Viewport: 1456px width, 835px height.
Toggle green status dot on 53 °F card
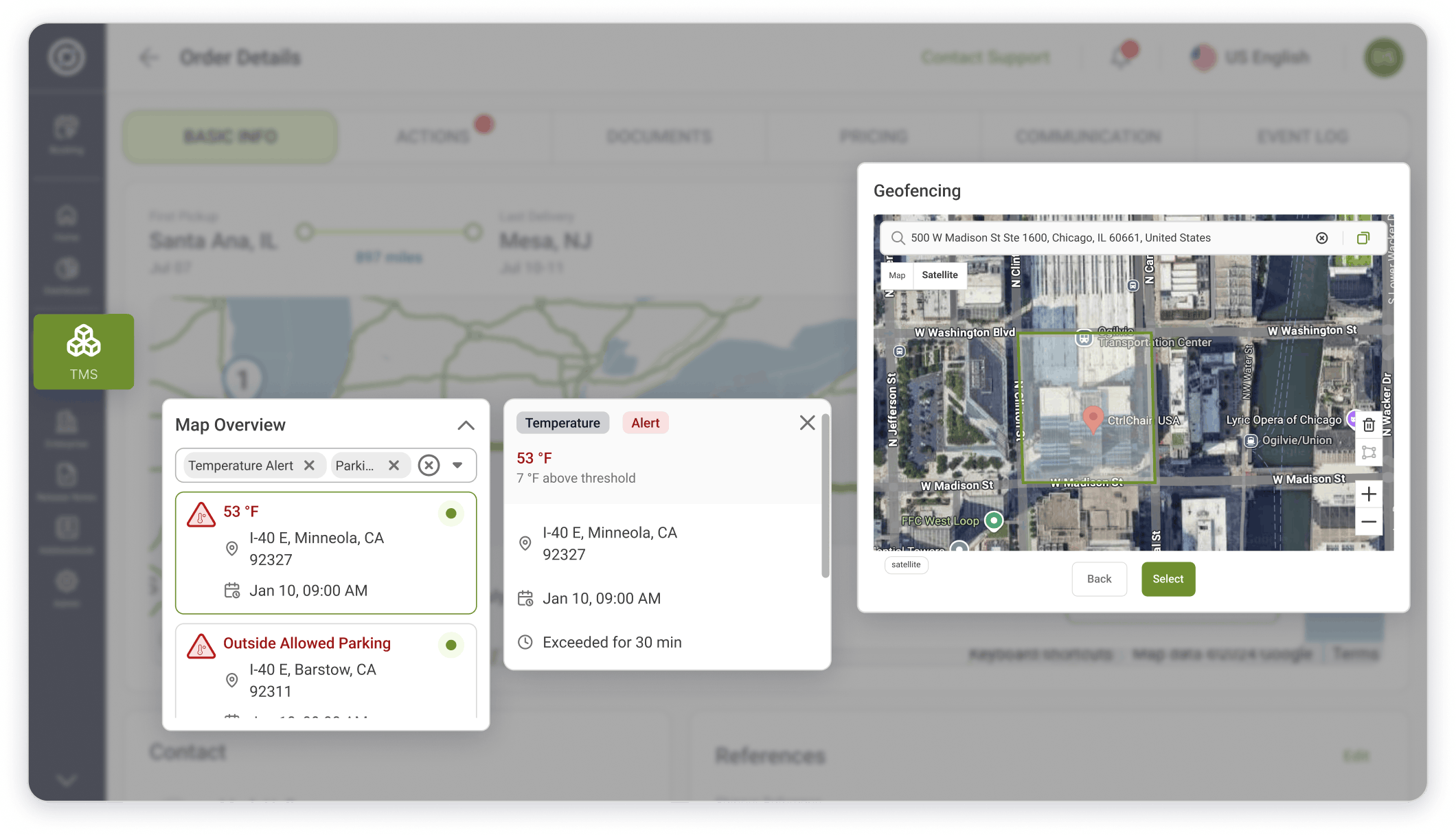pyautogui.click(x=451, y=513)
